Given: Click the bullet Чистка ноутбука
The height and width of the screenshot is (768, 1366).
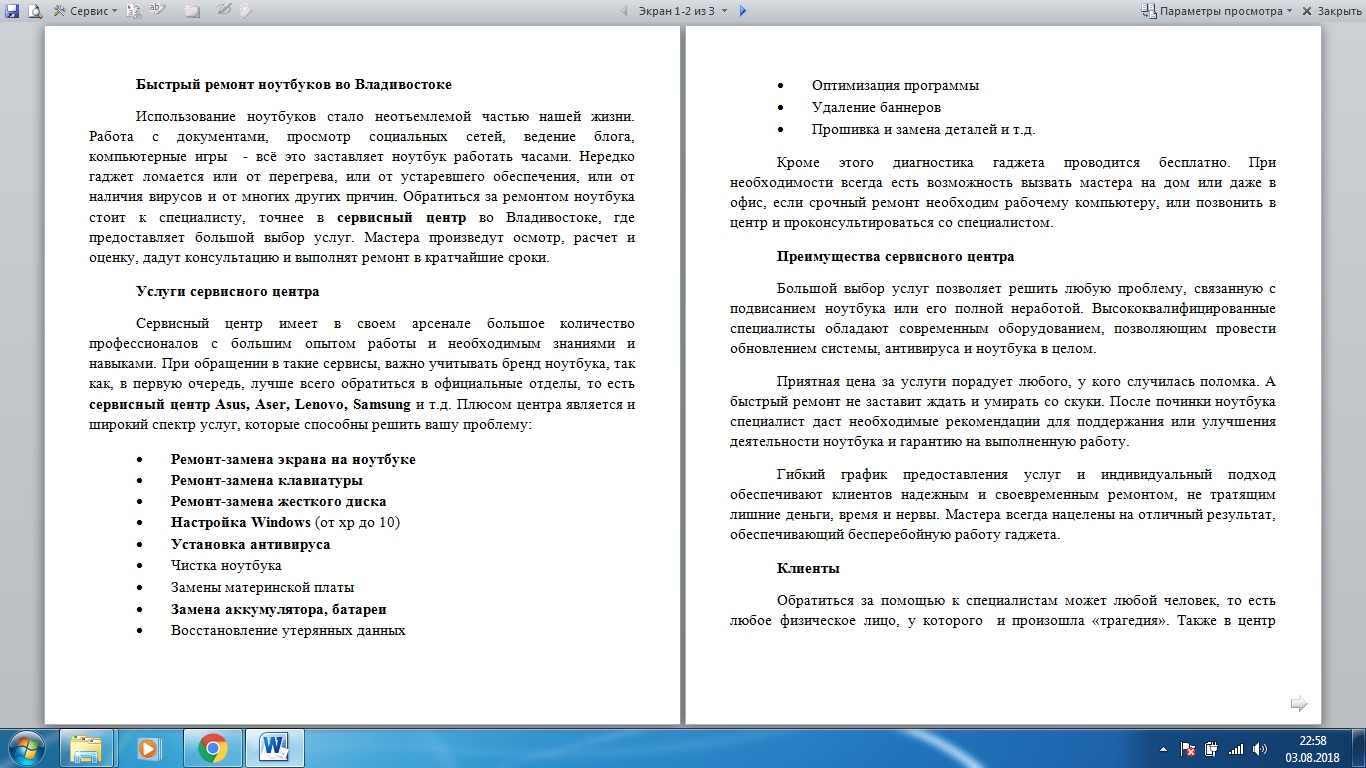Looking at the screenshot, I should [226, 566].
